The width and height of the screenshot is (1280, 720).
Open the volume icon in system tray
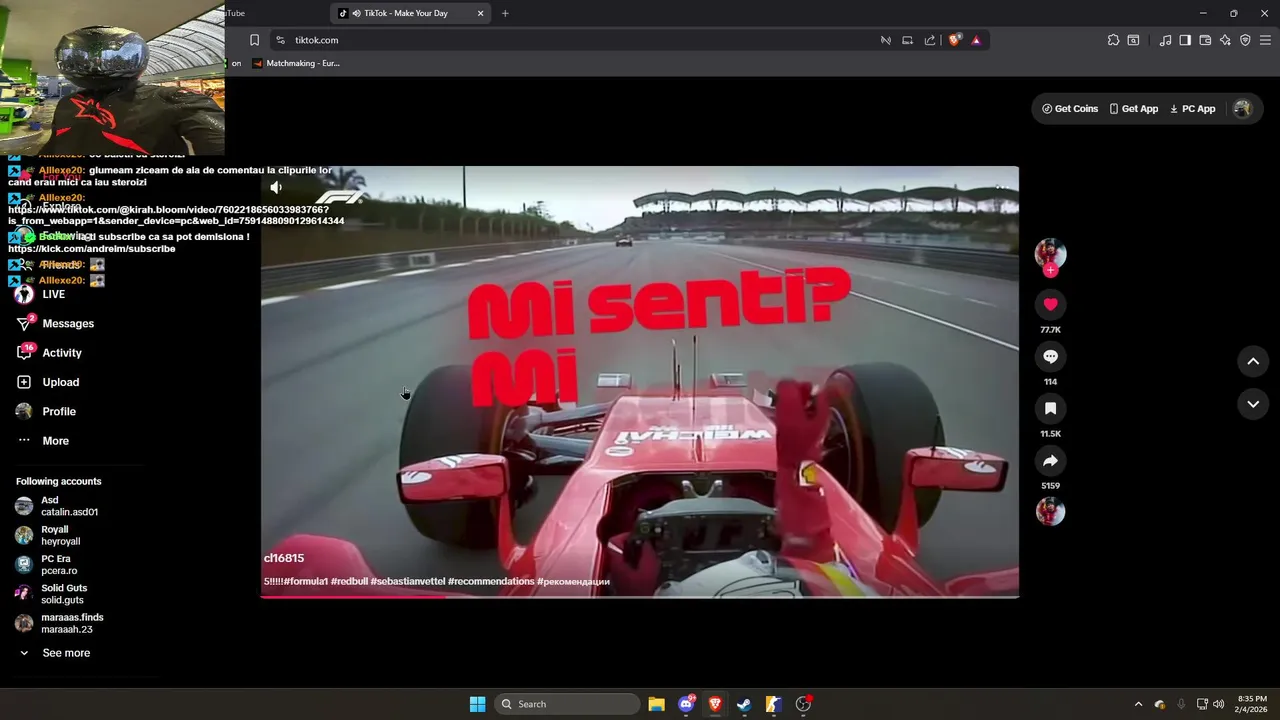[1218, 704]
